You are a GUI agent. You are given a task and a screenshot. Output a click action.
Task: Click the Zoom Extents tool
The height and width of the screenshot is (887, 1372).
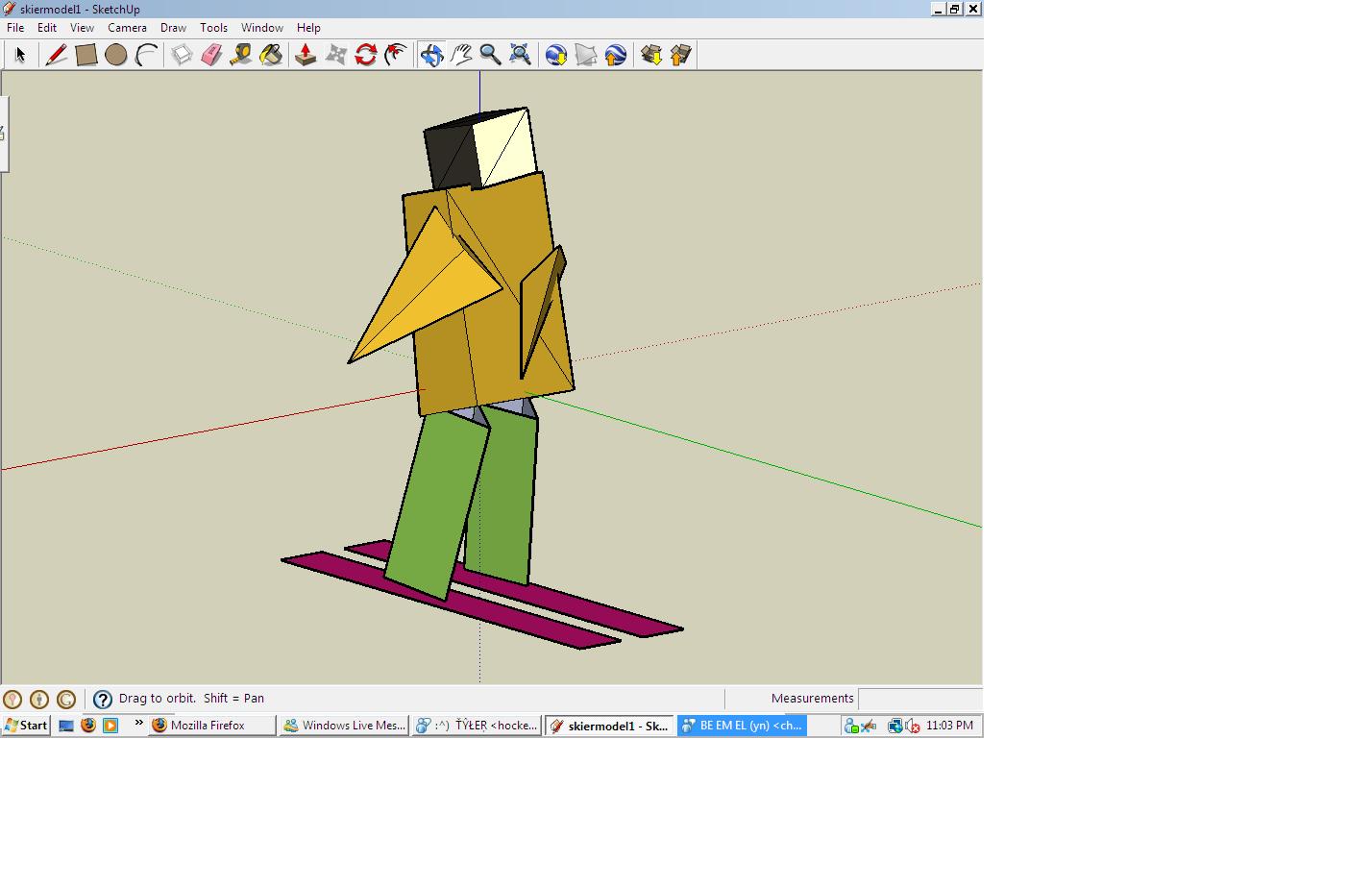pyautogui.click(x=520, y=55)
